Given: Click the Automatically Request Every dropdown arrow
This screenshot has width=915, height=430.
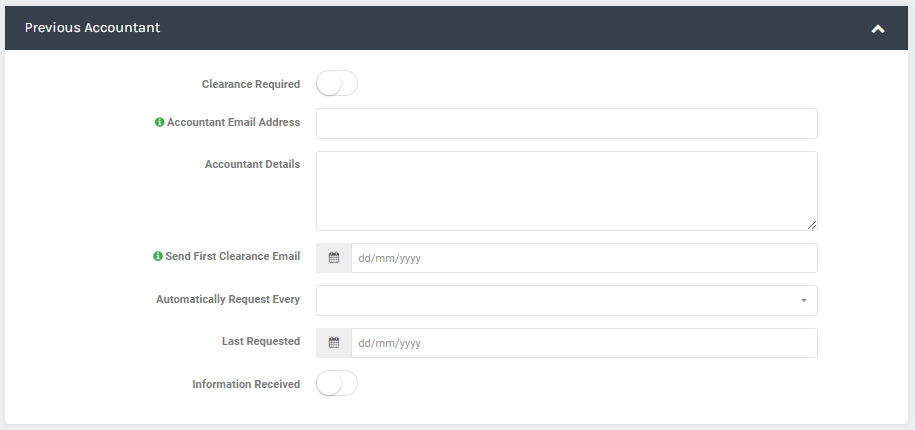Looking at the screenshot, I should click(x=804, y=300).
